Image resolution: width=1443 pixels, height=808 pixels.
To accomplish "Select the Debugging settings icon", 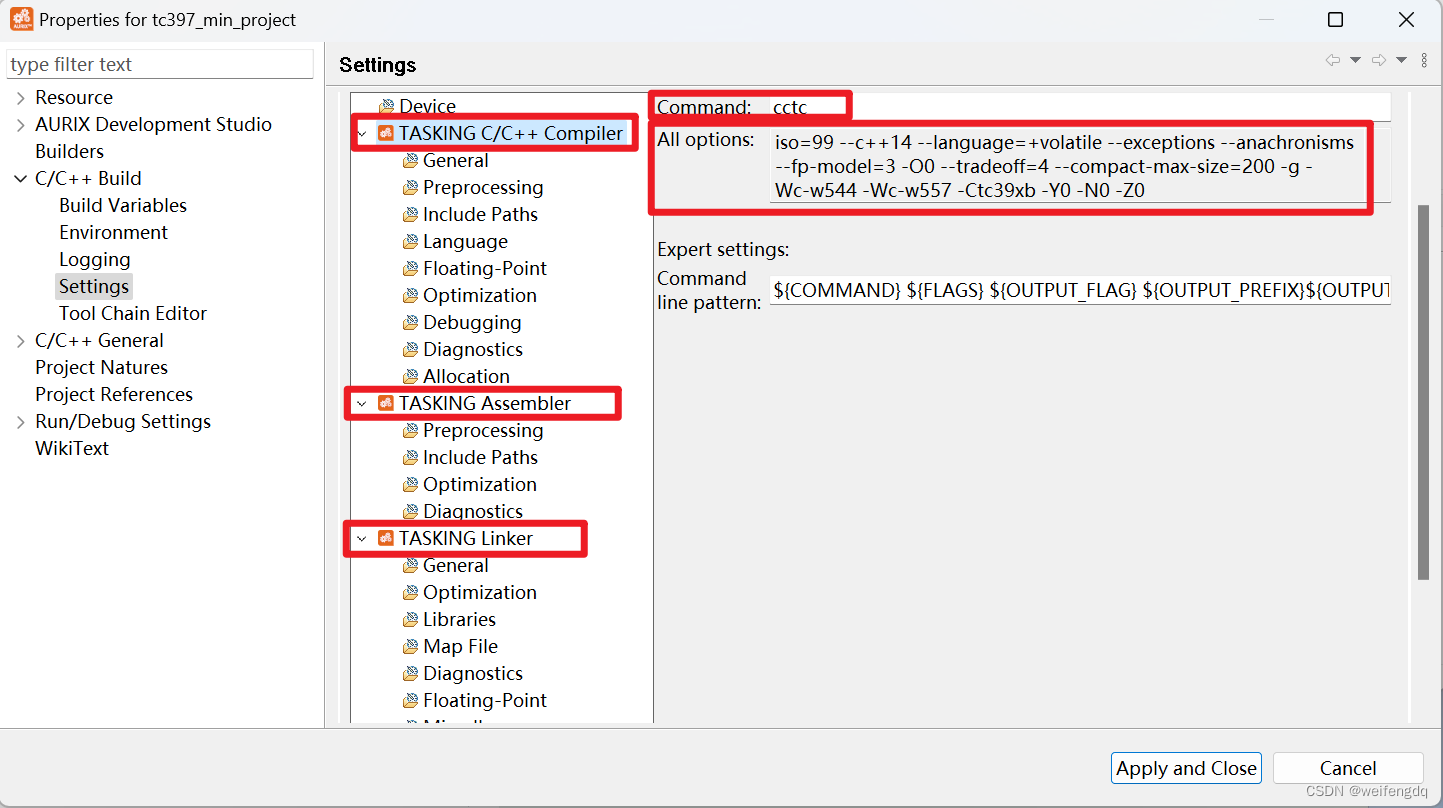I will (x=411, y=322).
